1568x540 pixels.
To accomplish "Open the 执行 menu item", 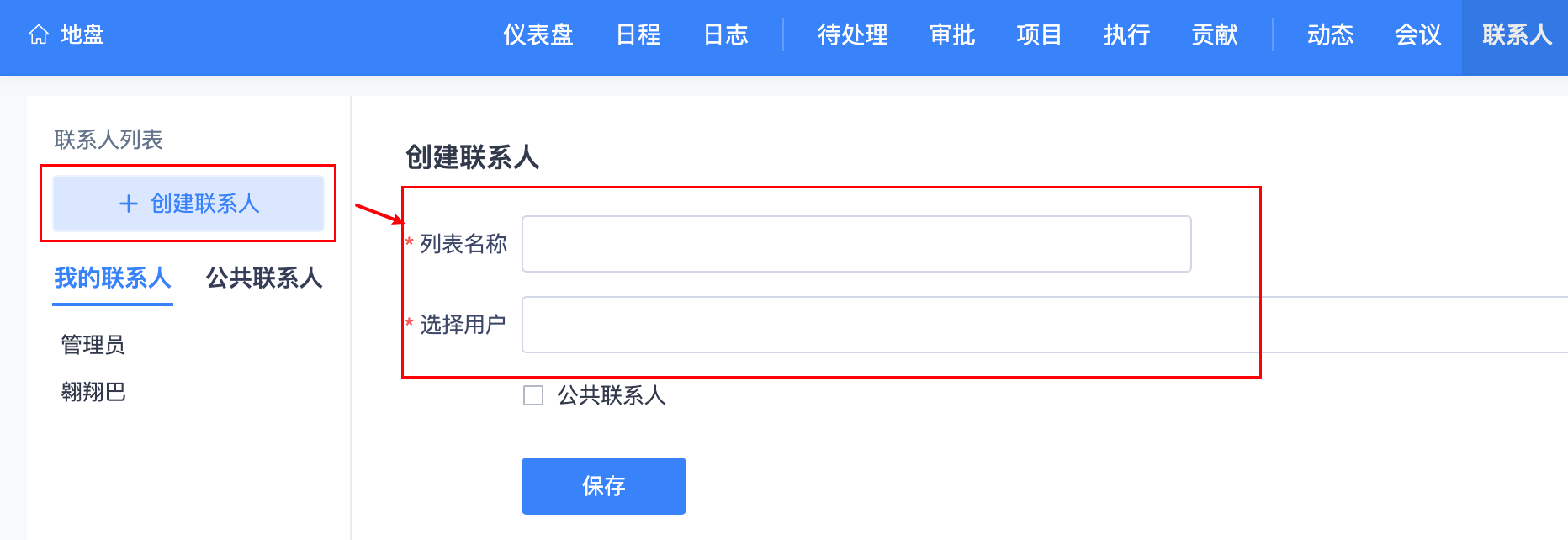I will 1126,34.
